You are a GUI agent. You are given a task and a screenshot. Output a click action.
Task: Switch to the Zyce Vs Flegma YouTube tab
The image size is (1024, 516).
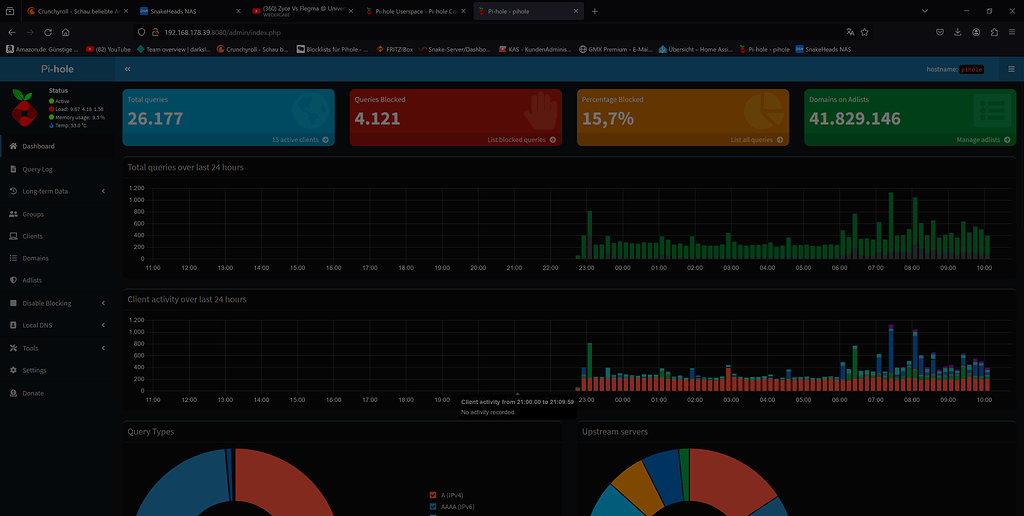click(x=304, y=11)
